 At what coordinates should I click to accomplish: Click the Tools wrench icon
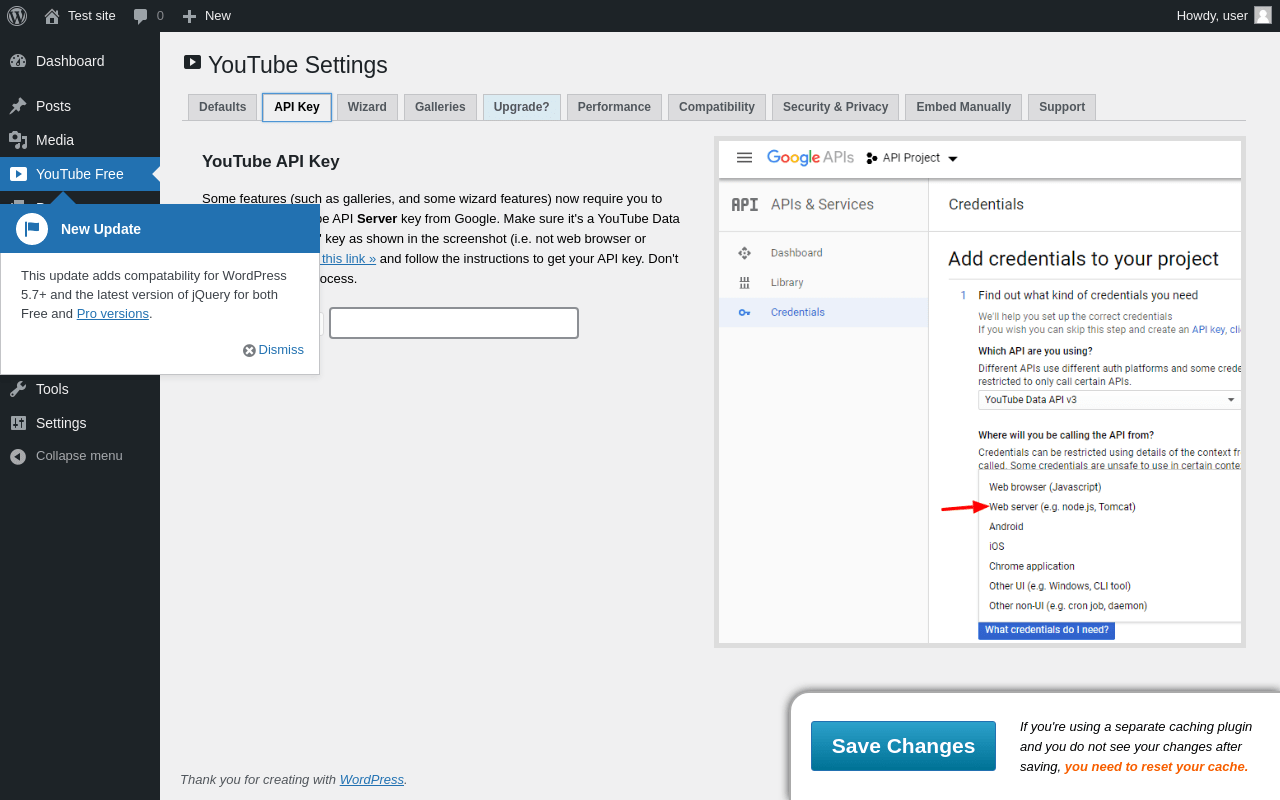click(18, 389)
